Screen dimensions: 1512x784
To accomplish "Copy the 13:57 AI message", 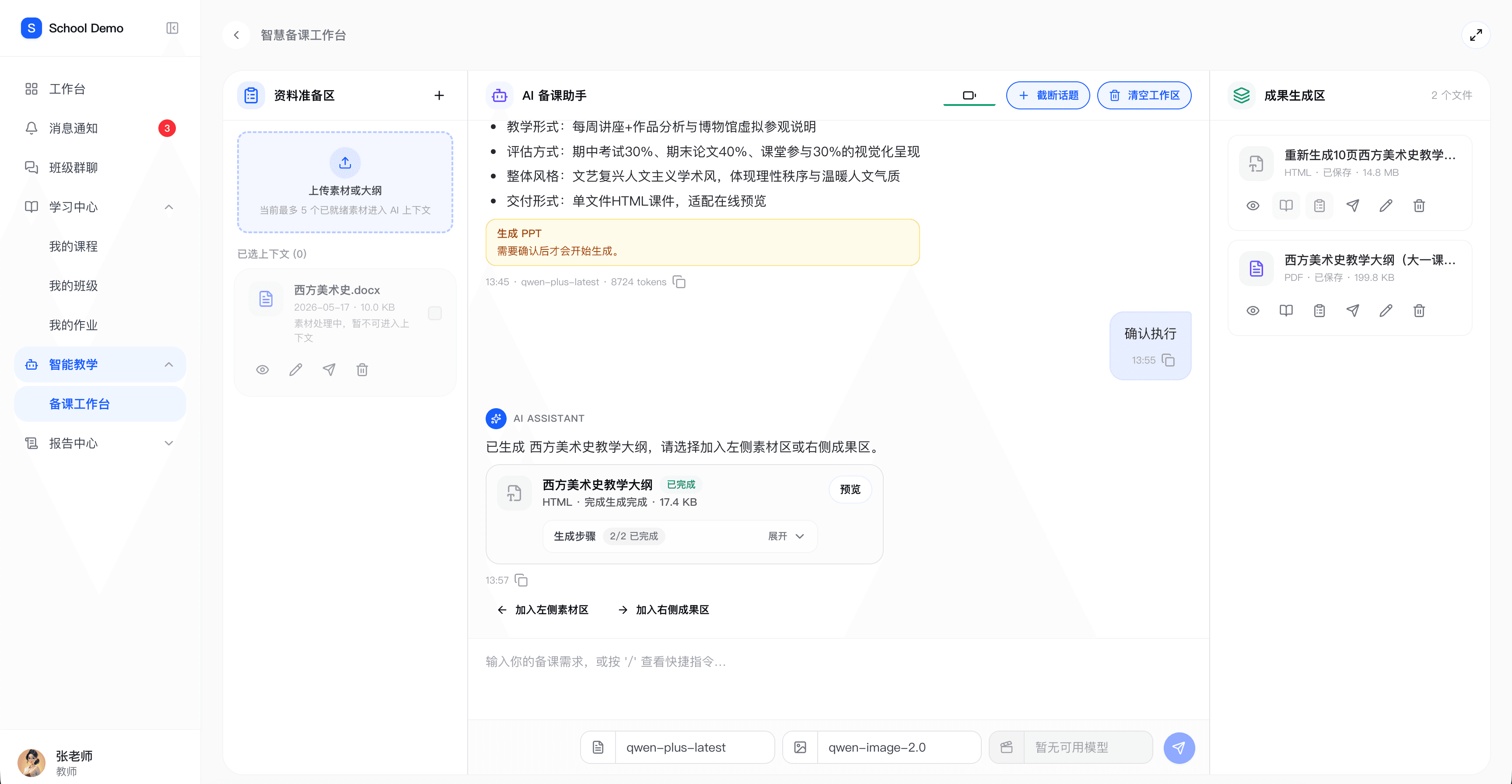I will pos(521,581).
